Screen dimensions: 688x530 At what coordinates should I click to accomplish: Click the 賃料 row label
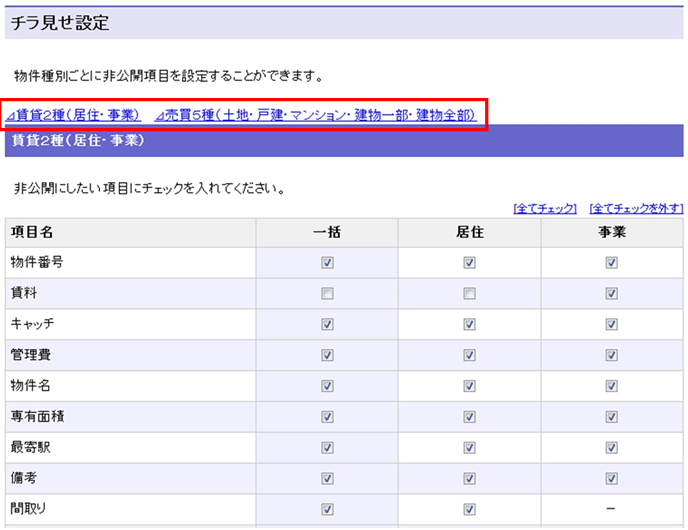pos(24,293)
